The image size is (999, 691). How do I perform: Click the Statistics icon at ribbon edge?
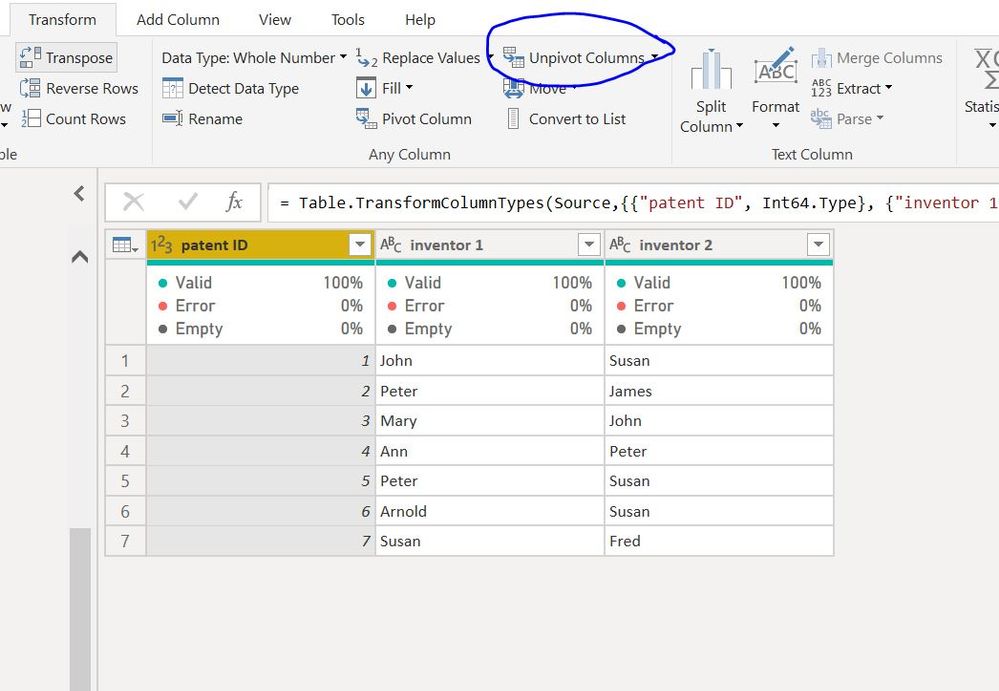pyautogui.click(x=986, y=69)
